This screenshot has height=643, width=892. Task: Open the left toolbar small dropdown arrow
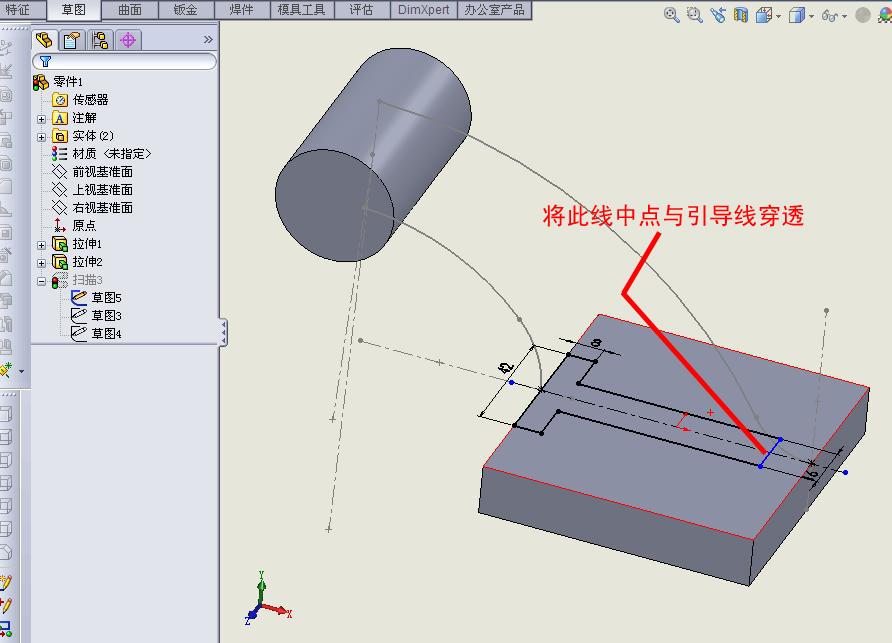pos(22,372)
